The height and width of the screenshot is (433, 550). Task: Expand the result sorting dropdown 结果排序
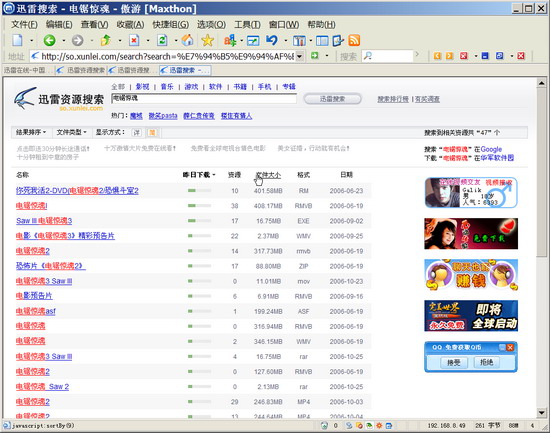pyautogui.click(x=31, y=132)
